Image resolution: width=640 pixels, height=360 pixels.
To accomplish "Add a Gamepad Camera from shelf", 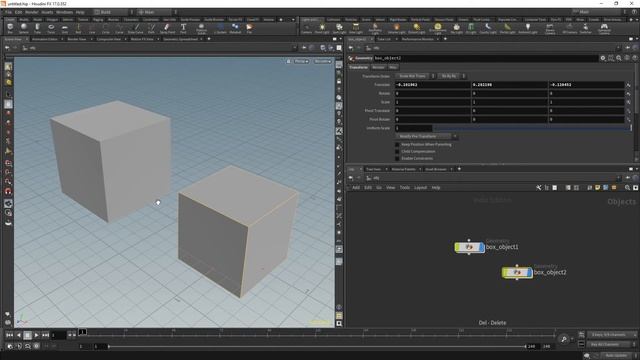I will (604, 28).
